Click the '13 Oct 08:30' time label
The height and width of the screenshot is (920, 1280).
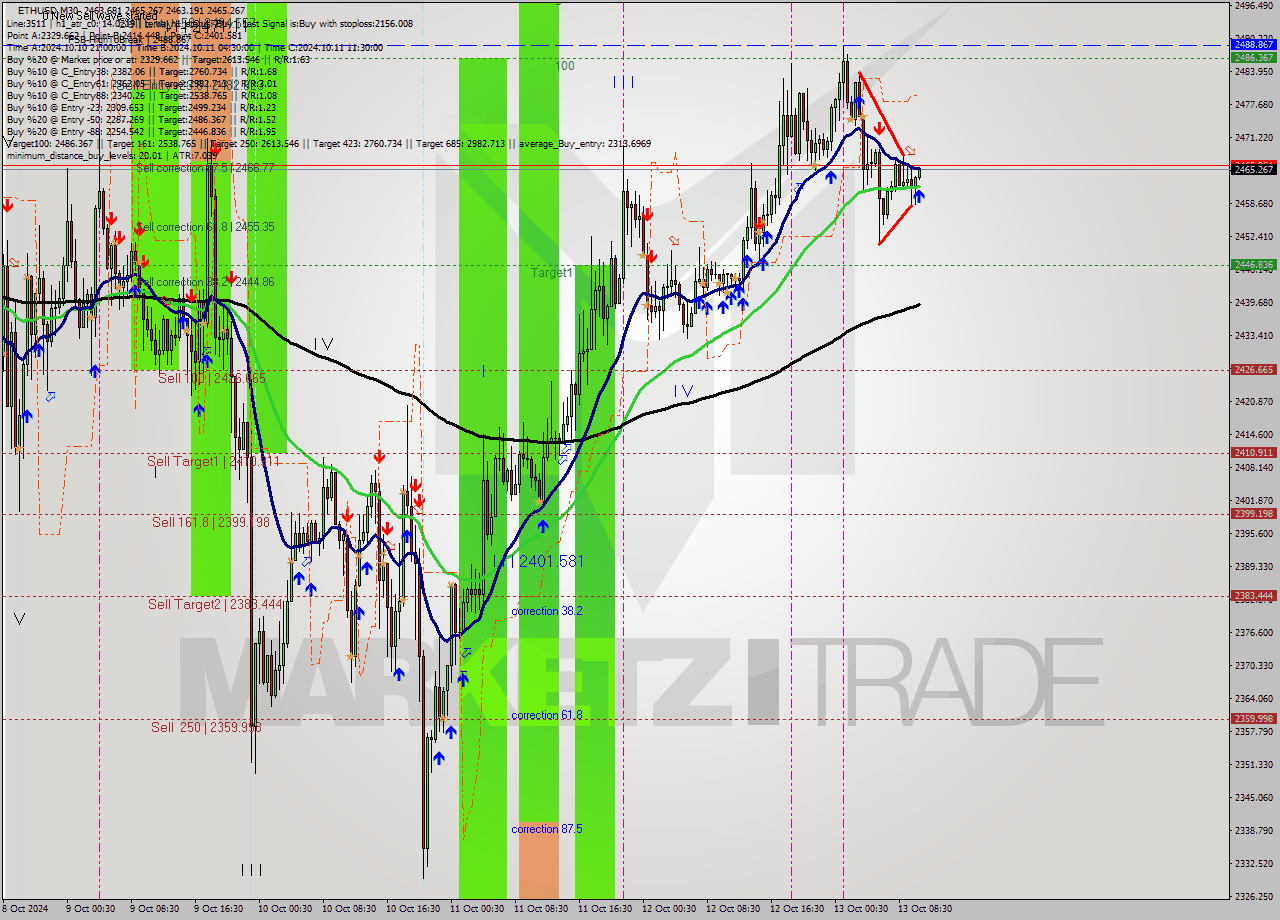tap(925, 909)
